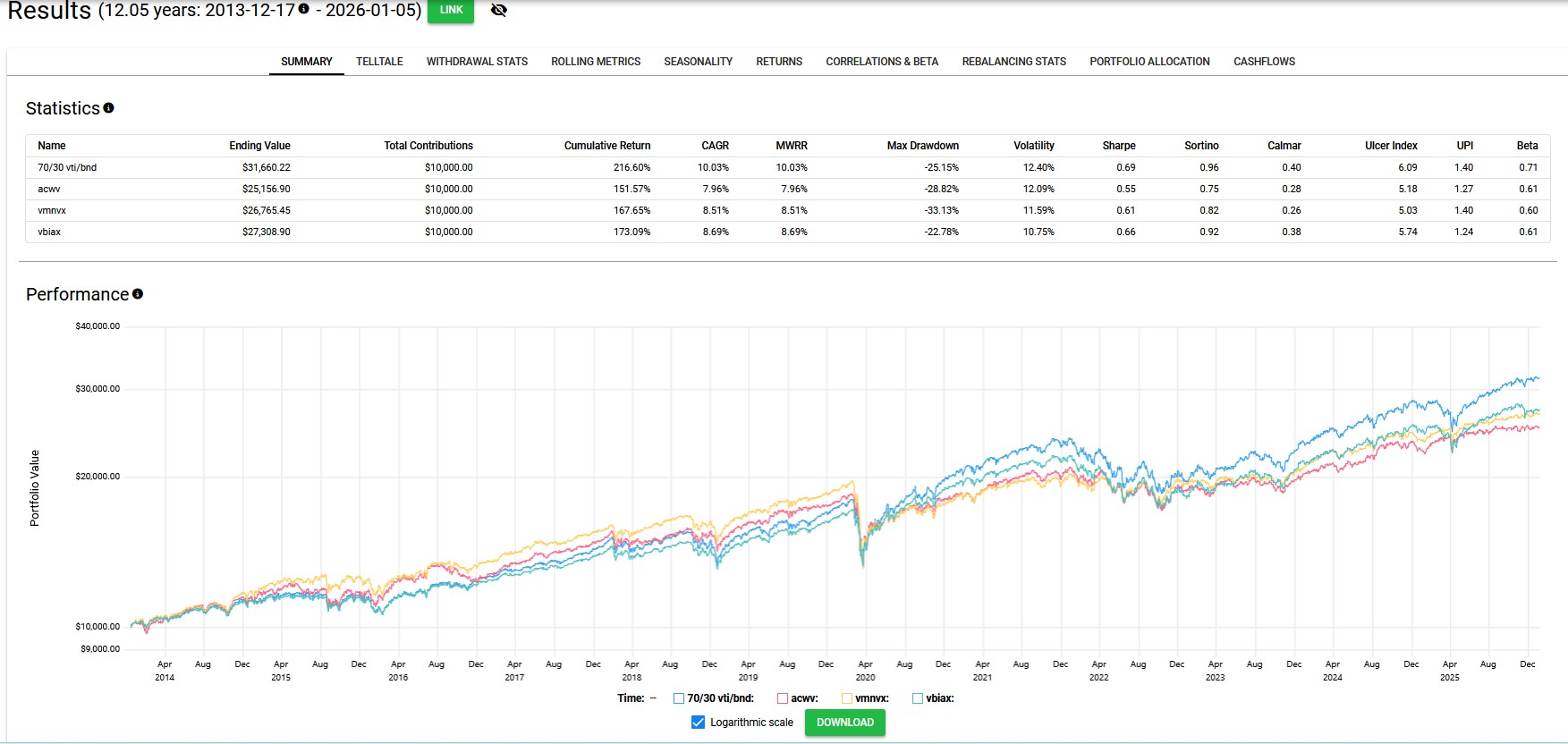Click max drawdown -33.13%

pyautogui.click(x=941, y=210)
